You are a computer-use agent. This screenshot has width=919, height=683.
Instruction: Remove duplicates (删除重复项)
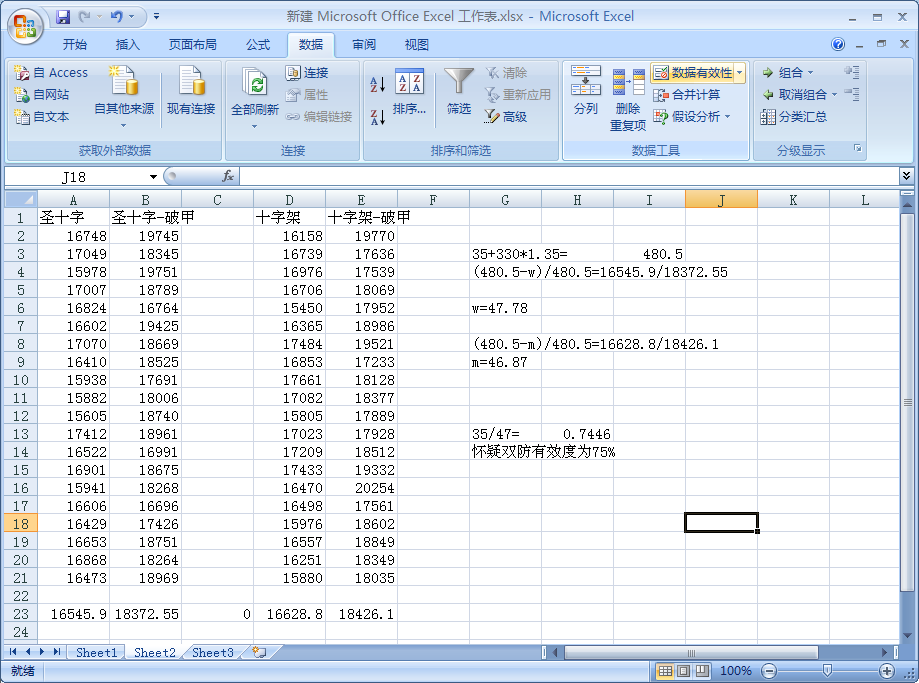coord(628,100)
